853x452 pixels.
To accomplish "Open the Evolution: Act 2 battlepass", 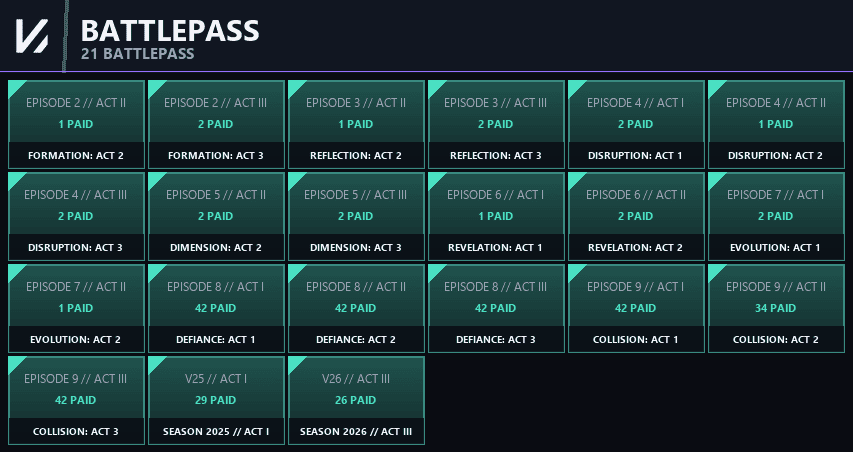I will coord(76,308).
